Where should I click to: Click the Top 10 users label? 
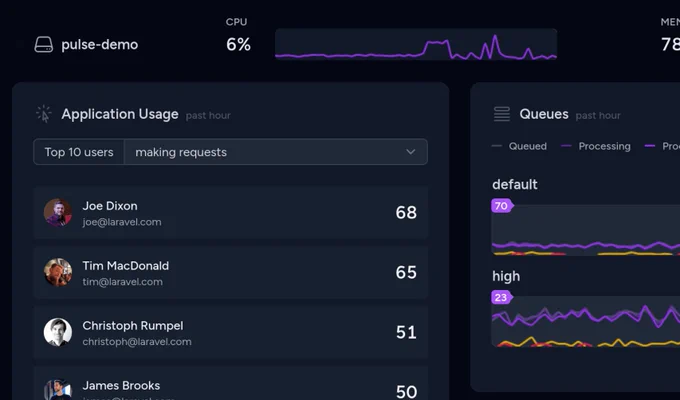point(79,152)
